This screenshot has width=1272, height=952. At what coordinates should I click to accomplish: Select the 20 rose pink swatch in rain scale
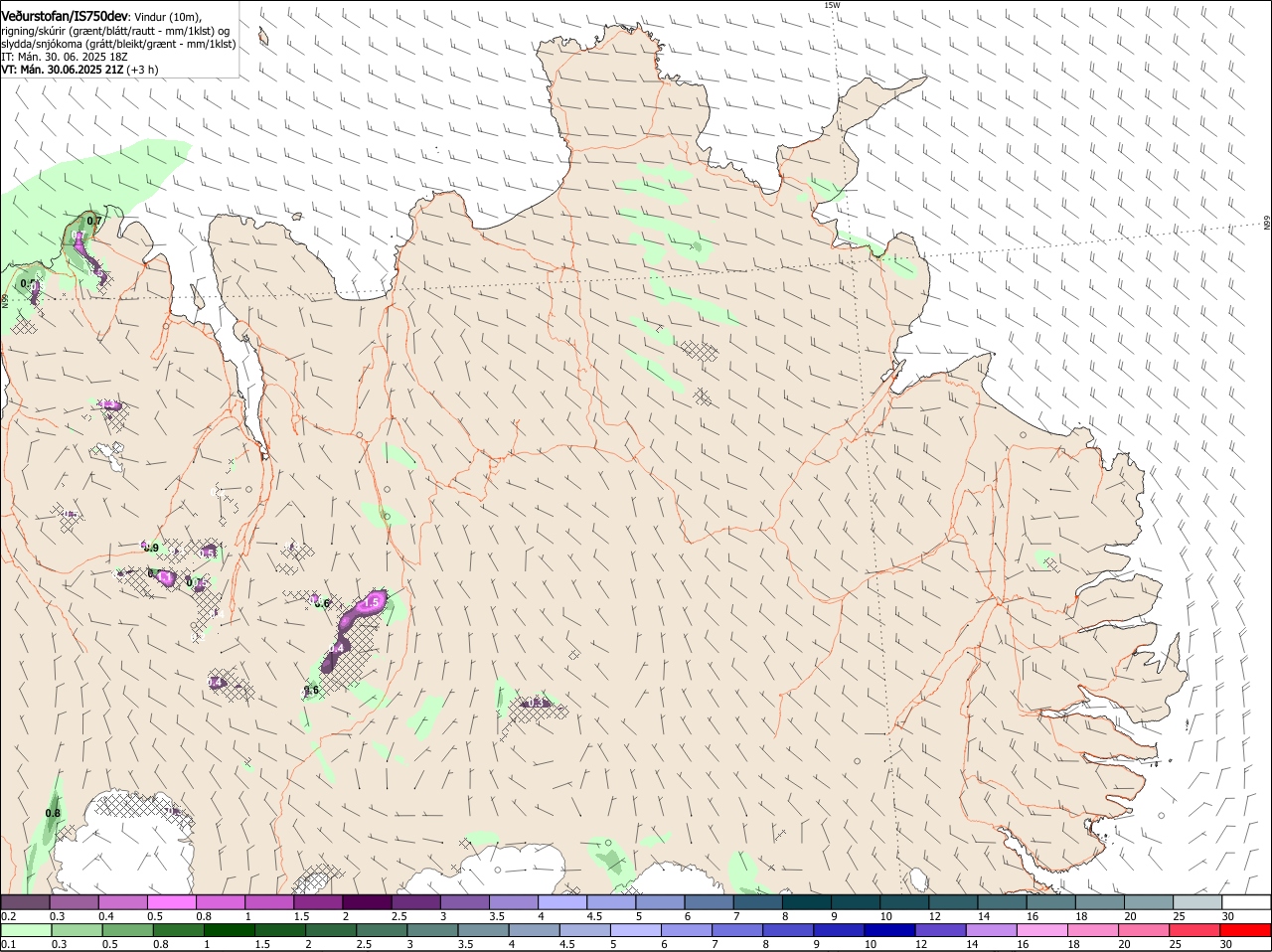click(x=1144, y=930)
